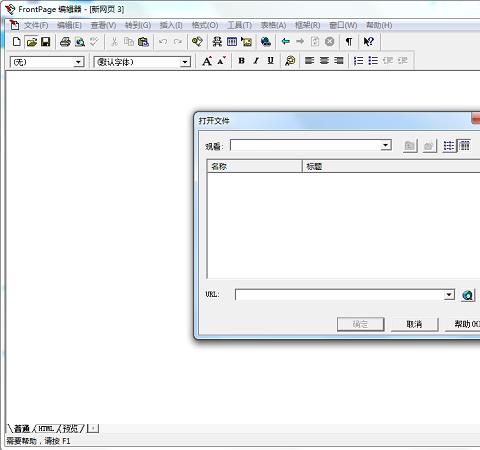Image resolution: width=480 pixels, height=450 pixels.
Task: Click the Print icon
Action: click(65, 42)
